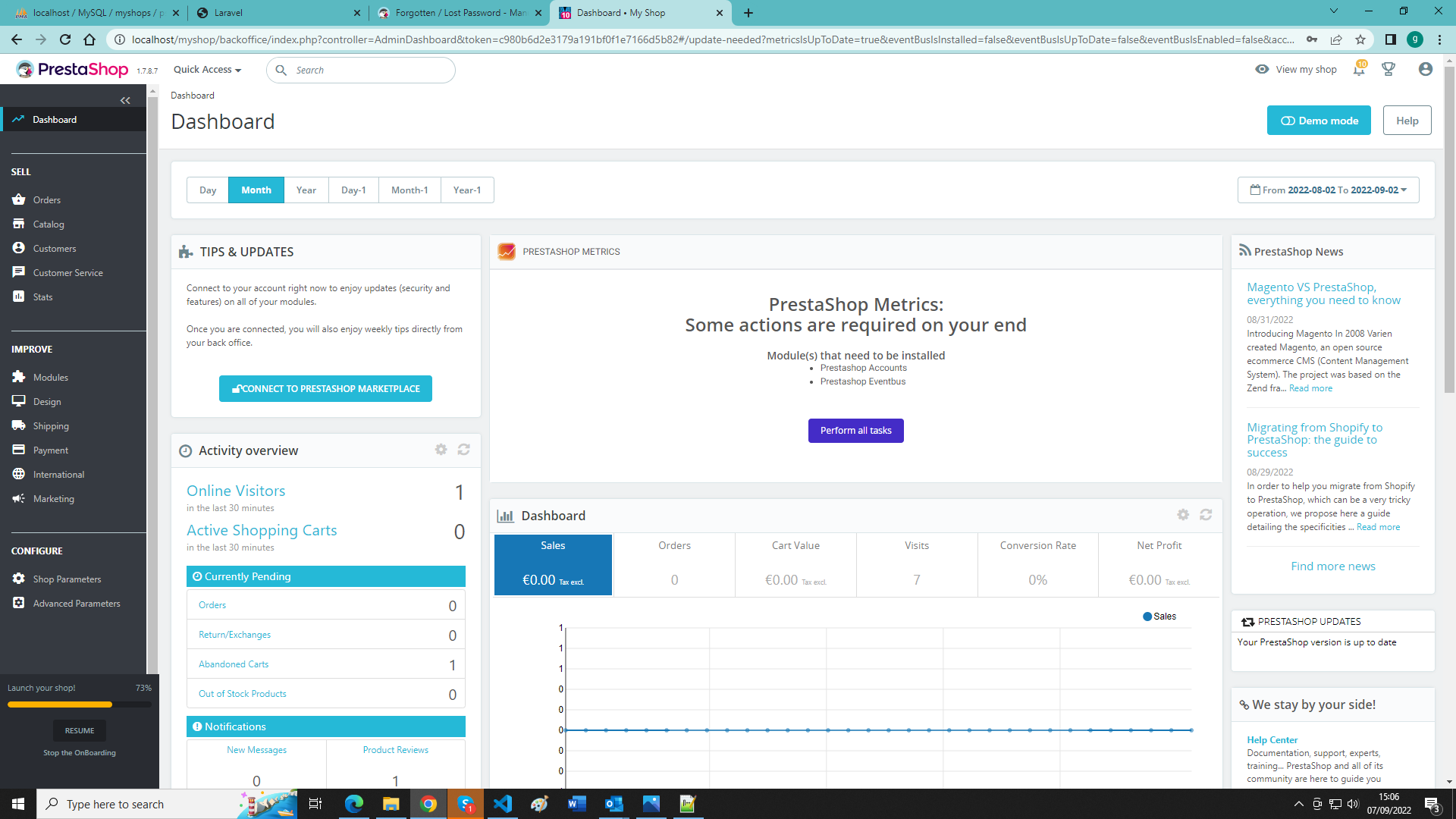The height and width of the screenshot is (819, 1456).
Task: Open the Orders menu in sidebar
Action: (47, 200)
